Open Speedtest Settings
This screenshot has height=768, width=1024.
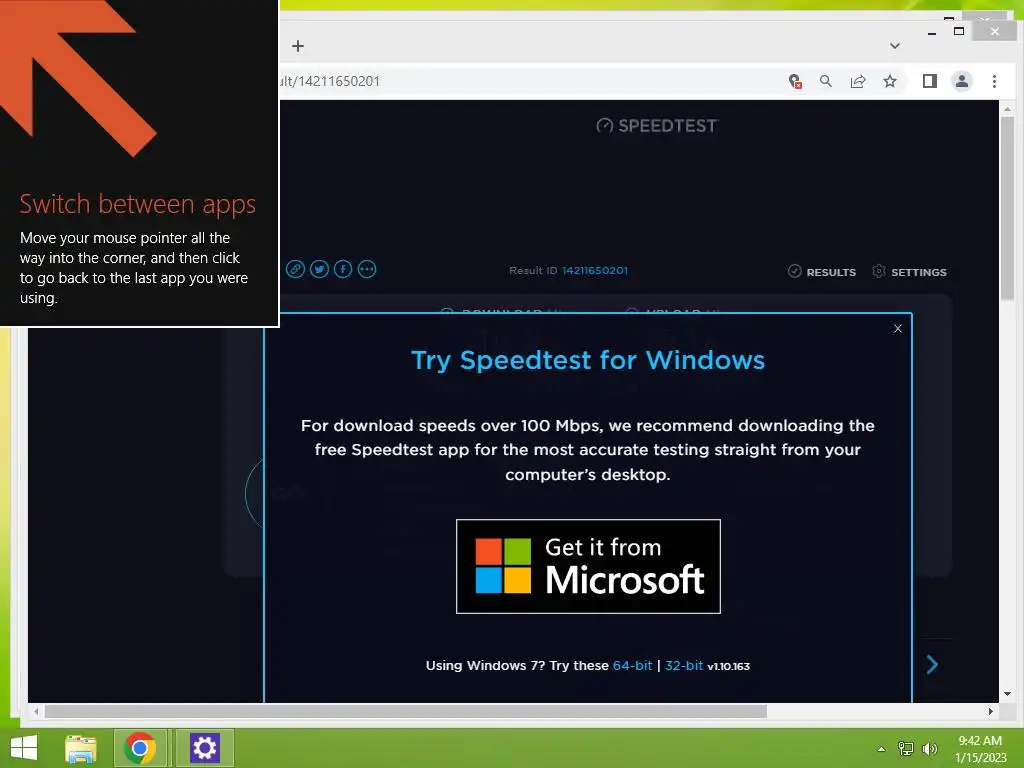coord(909,272)
